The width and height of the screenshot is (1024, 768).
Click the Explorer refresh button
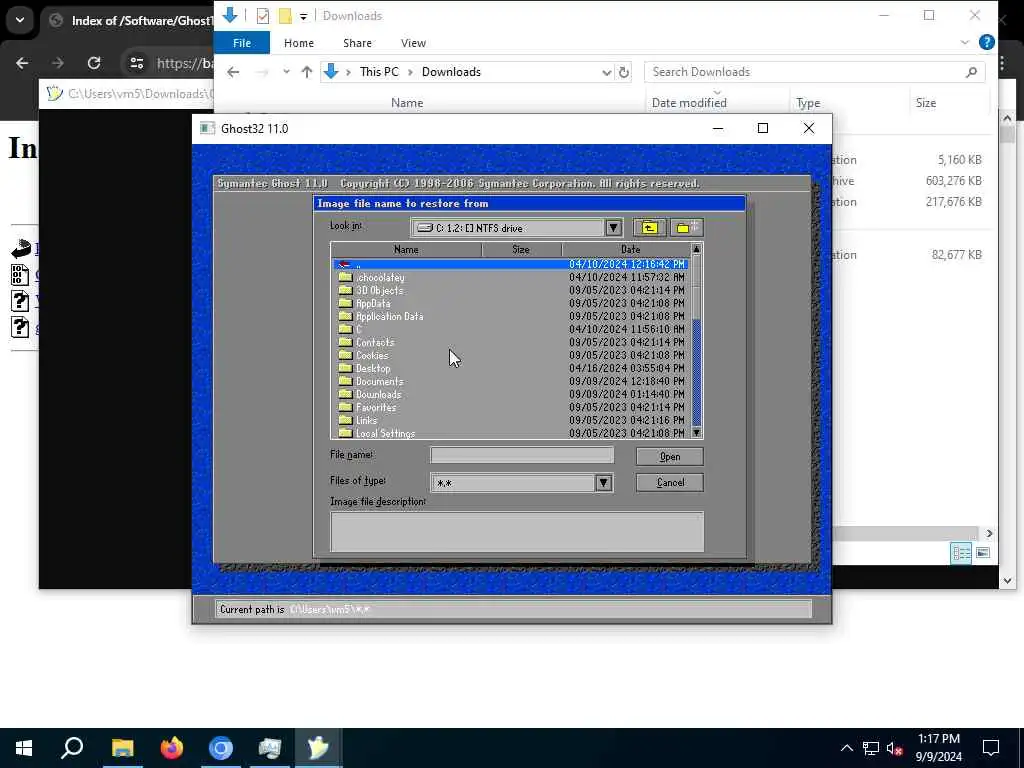(x=624, y=72)
